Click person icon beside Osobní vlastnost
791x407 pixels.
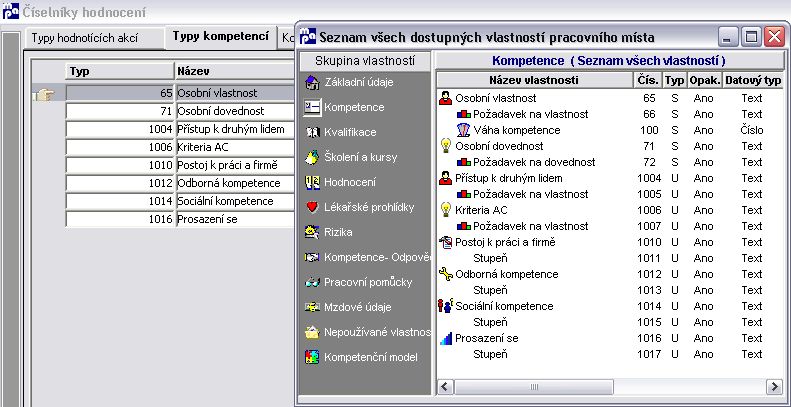click(x=445, y=98)
